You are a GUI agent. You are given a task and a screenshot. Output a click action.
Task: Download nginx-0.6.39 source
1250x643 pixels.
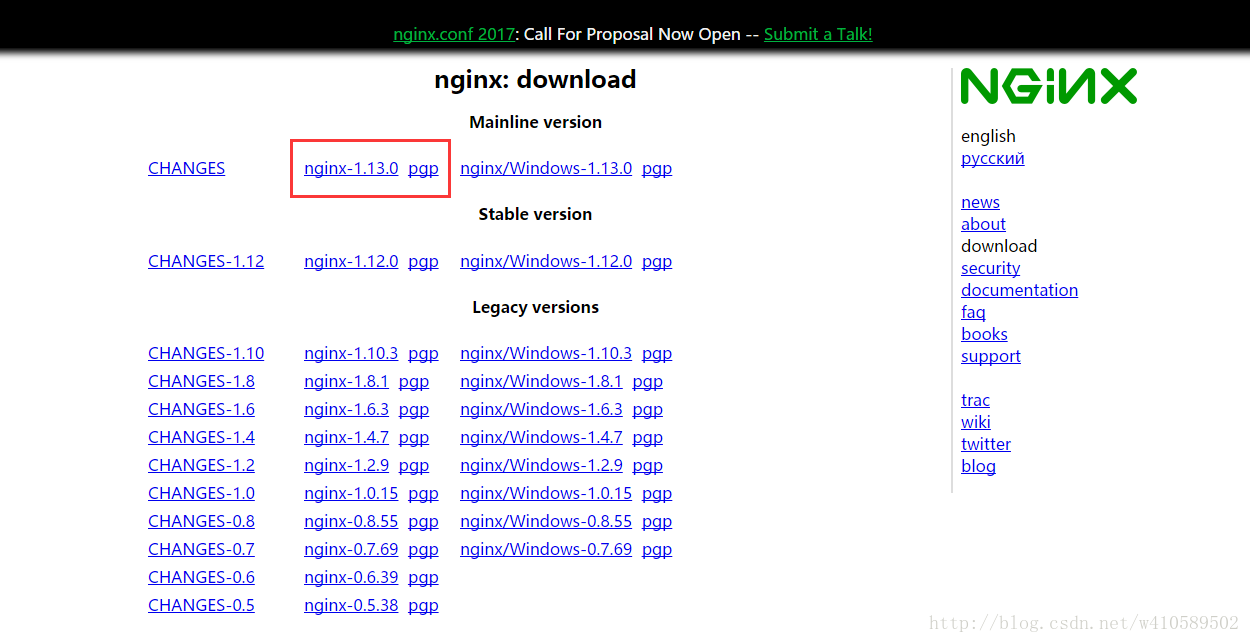(351, 577)
